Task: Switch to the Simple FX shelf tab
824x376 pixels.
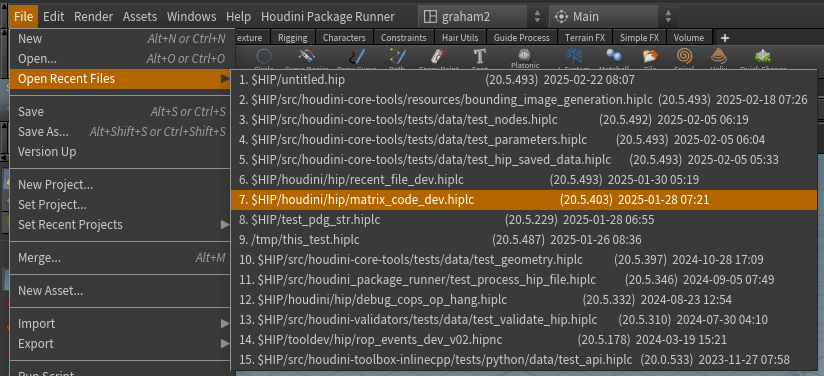Action: [x=639, y=38]
